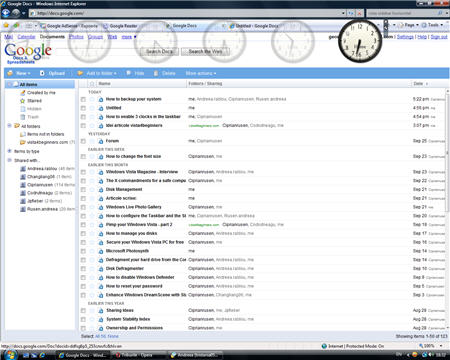Open the Add to folder dropdown

pos(97,73)
